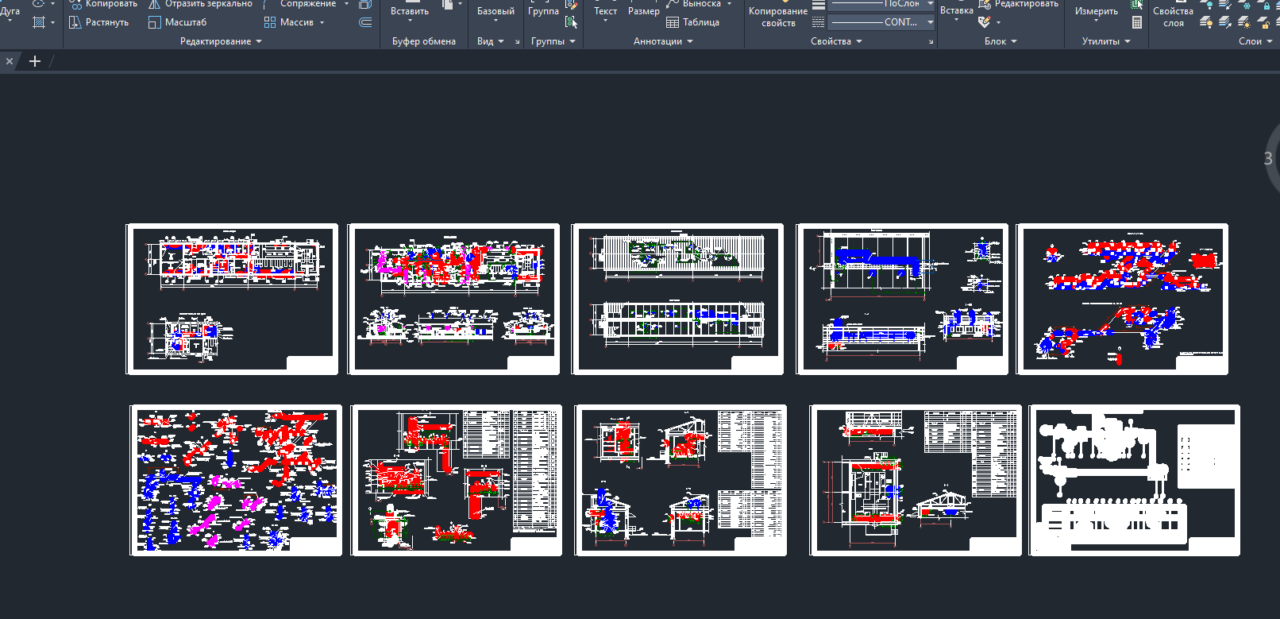The height and width of the screenshot is (619, 1280).
Task: Click Копирование свойств (Match Properties)
Action: [x=778, y=14]
